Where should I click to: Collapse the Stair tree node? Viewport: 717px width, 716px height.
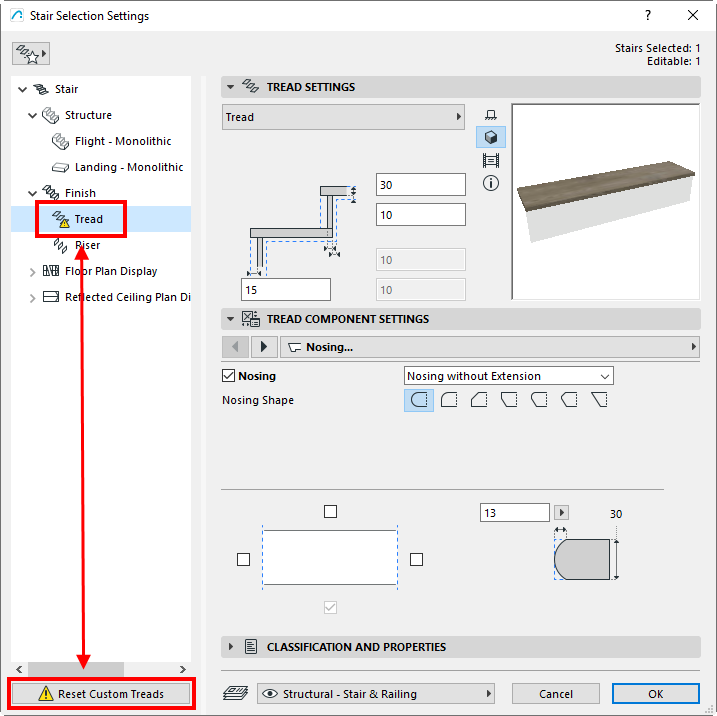[x=22, y=89]
